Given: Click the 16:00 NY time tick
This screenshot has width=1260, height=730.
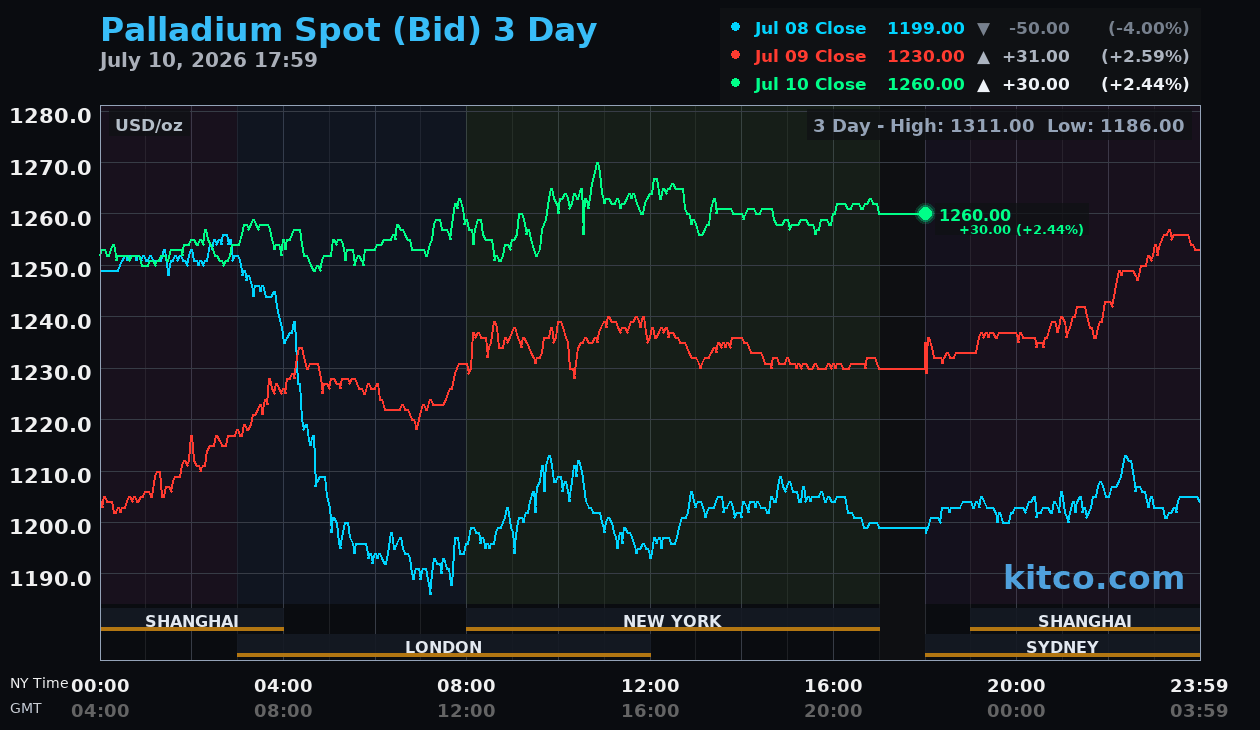Looking at the screenshot, I should pos(833,686).
